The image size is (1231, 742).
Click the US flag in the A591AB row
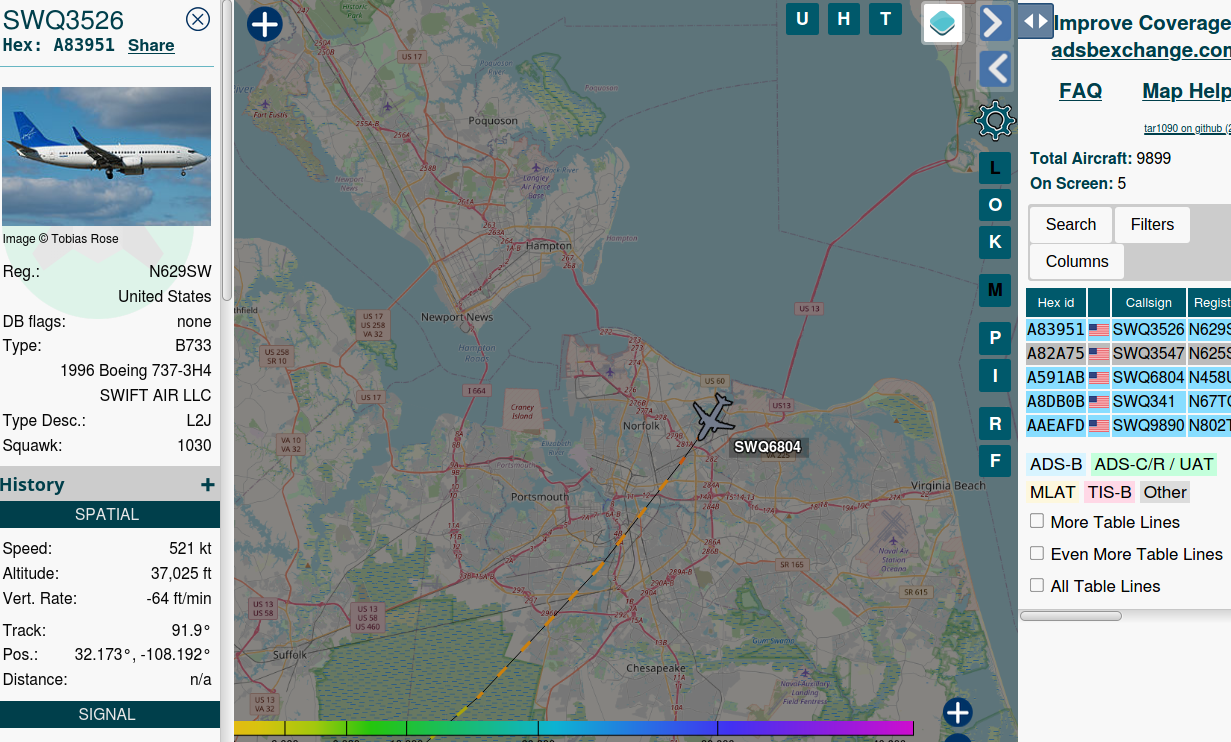(1099, 377)
